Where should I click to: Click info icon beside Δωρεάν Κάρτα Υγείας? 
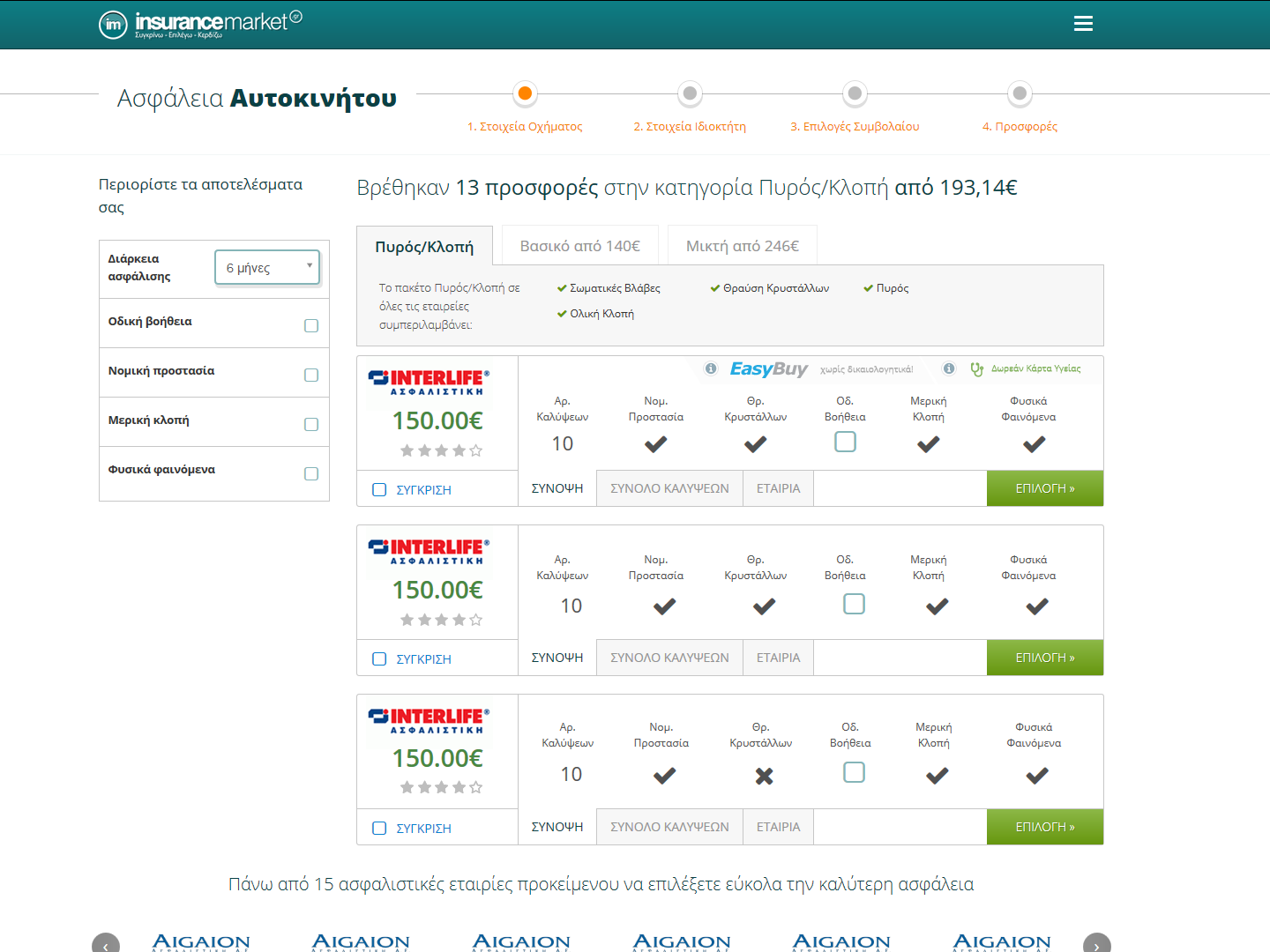947,368
